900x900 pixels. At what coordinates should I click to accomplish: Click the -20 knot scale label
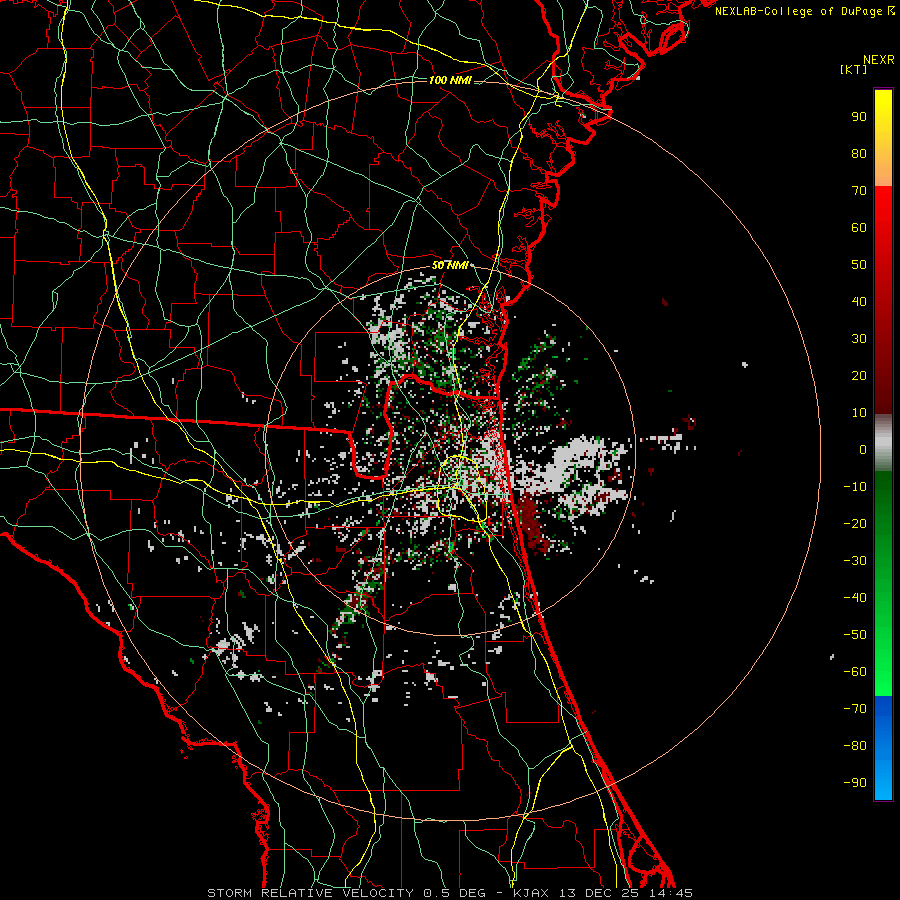pyautogui.click(x=855, y=523)
